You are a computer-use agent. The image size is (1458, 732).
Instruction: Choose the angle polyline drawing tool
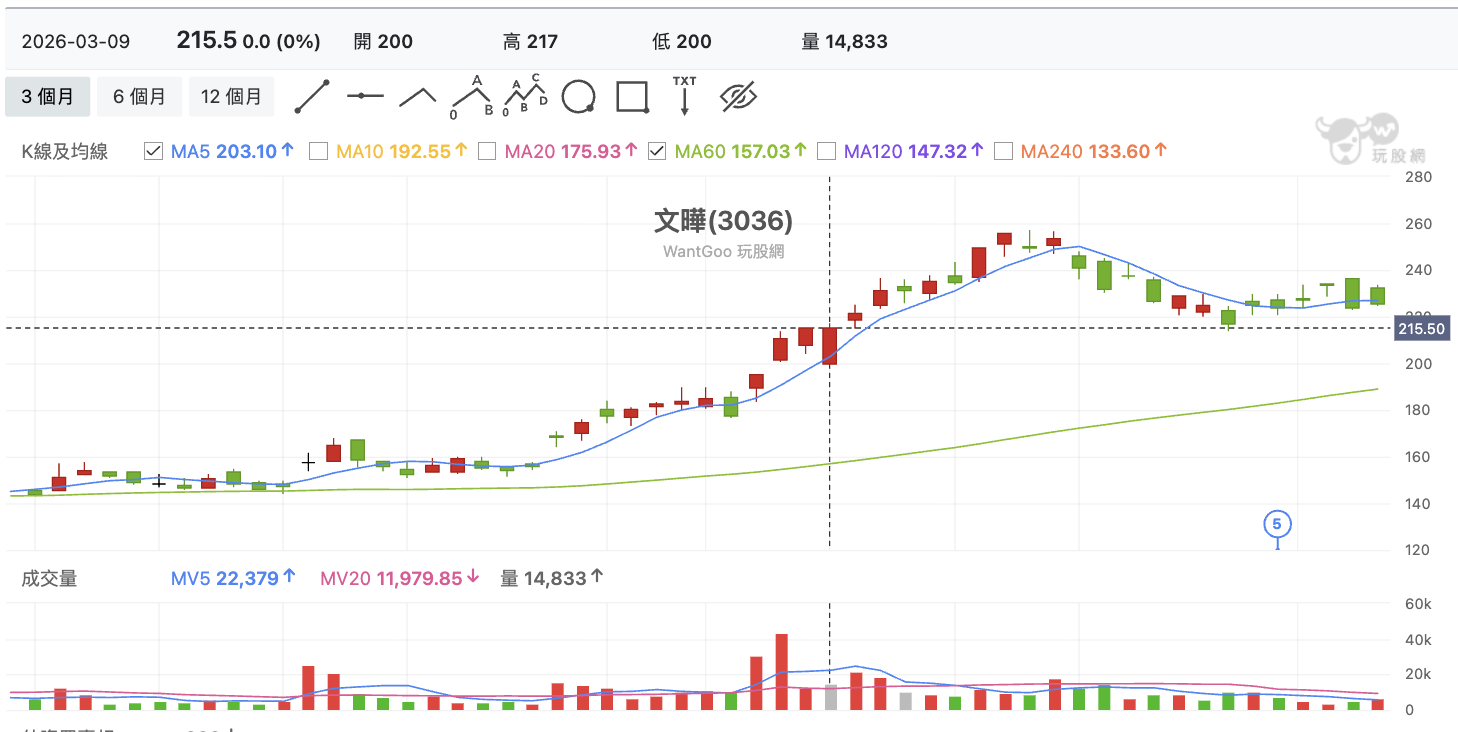click(418, 96)
